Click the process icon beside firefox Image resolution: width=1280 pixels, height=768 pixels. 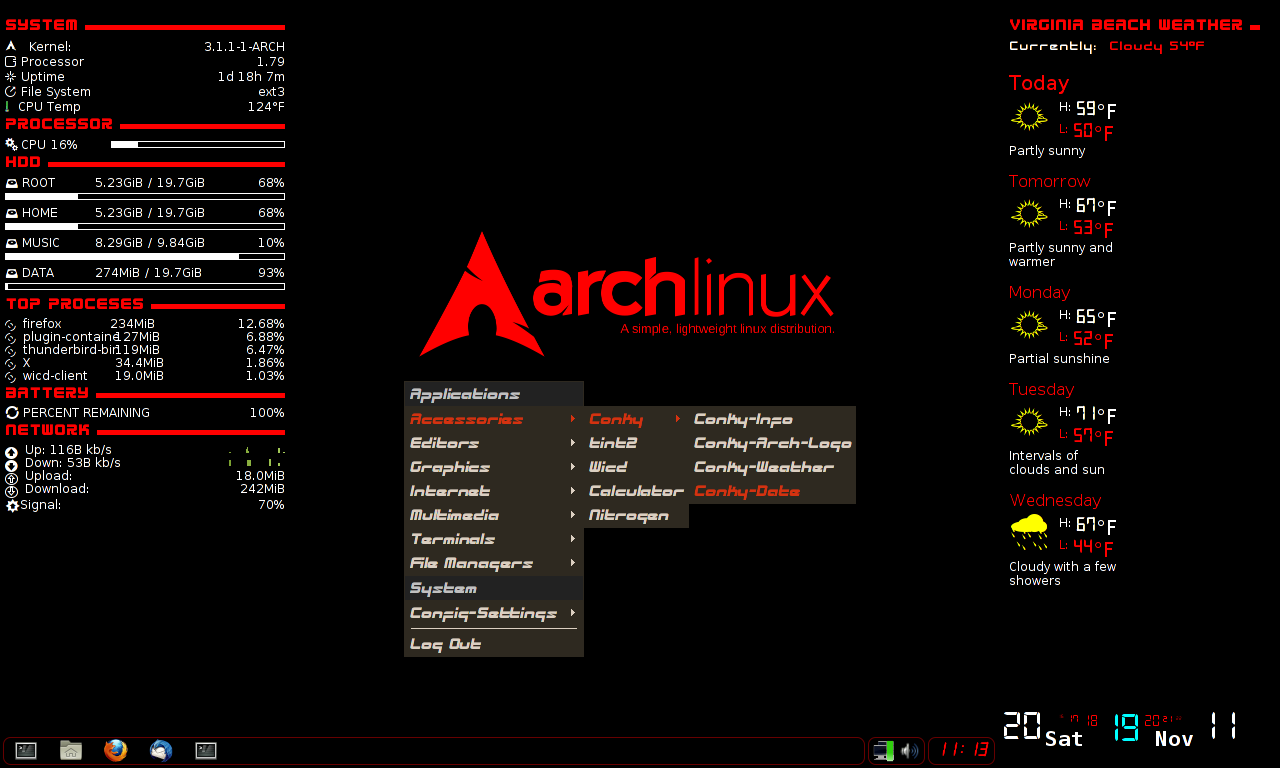[x=11, y=325]
